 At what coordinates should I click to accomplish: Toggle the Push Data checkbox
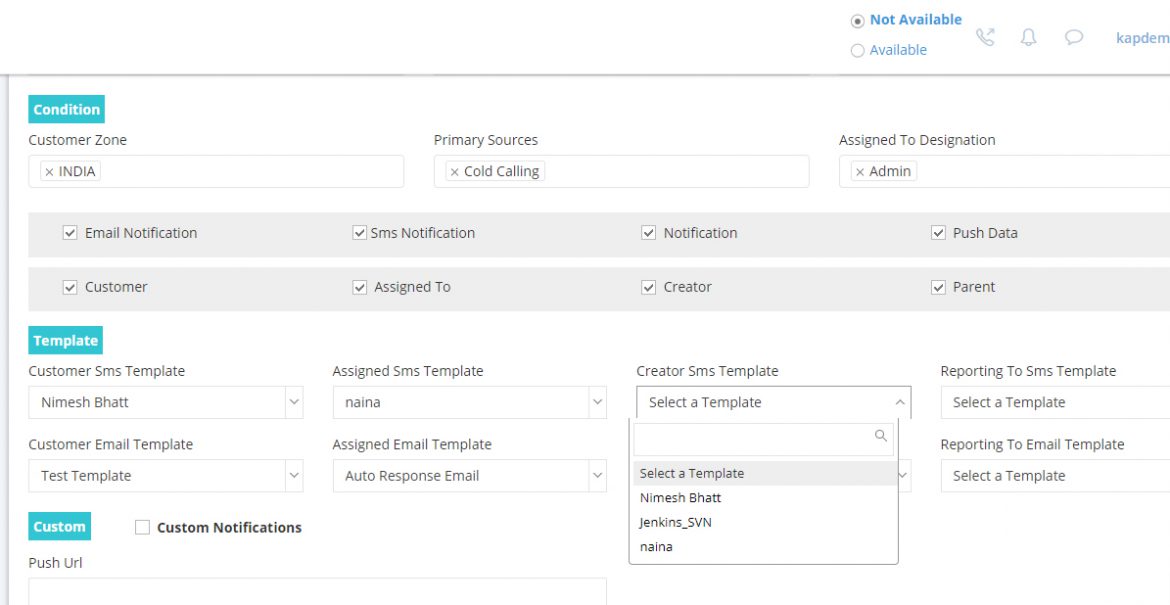click(x=938, y=233)
